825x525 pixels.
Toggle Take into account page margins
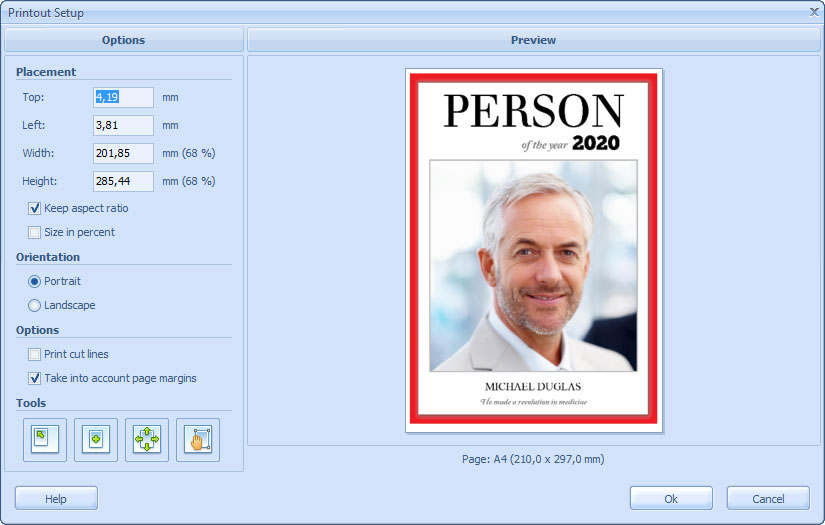pyautogui.click(x=35, y=378)
